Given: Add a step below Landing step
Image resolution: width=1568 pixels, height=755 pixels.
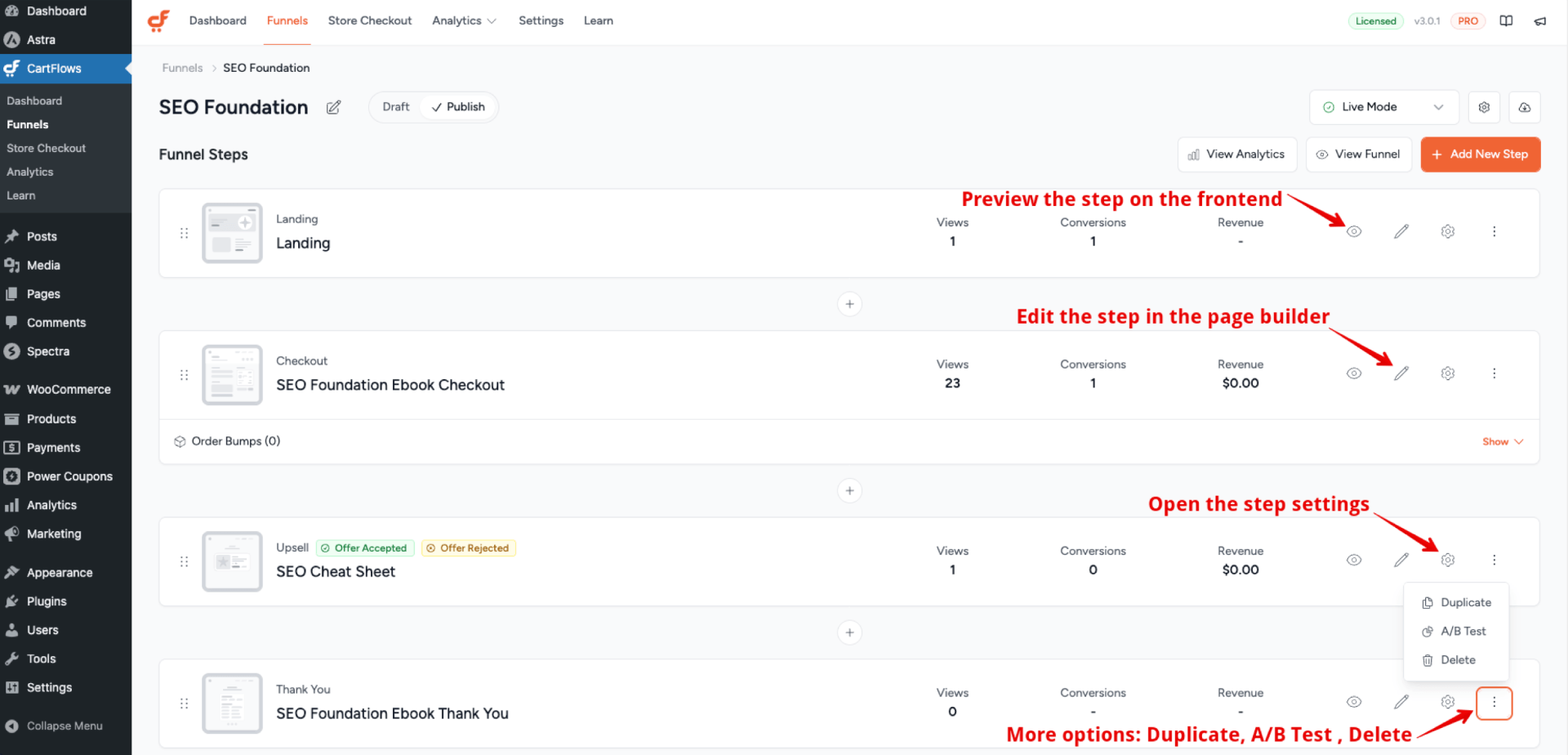Looking at the screenshot, I should pyautogui.click(x=849, y=304).
